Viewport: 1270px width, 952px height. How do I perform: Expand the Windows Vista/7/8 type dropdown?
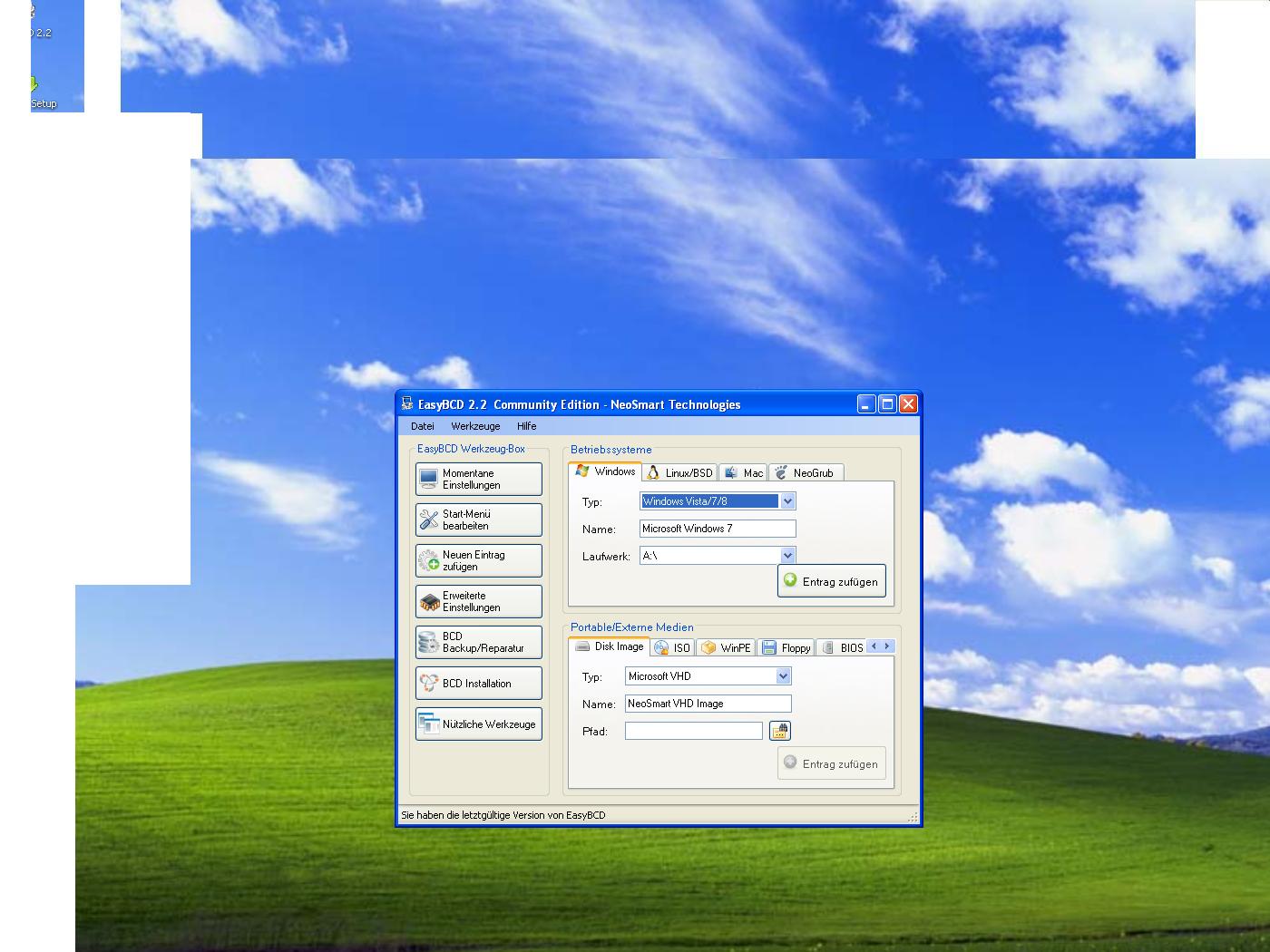(787, 501)
